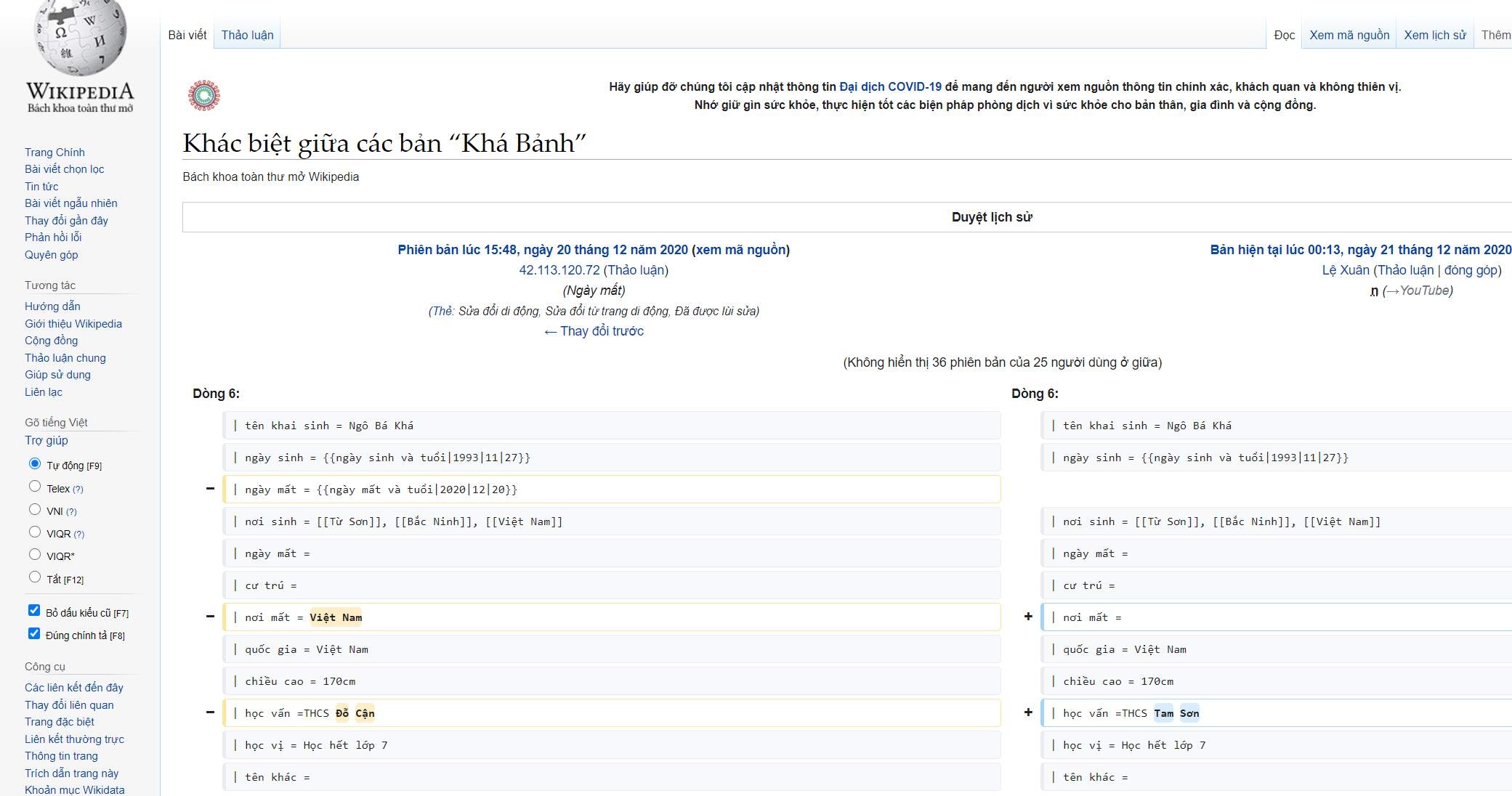Open the "Đại dịch COVID-19" link

click(889, 86)
